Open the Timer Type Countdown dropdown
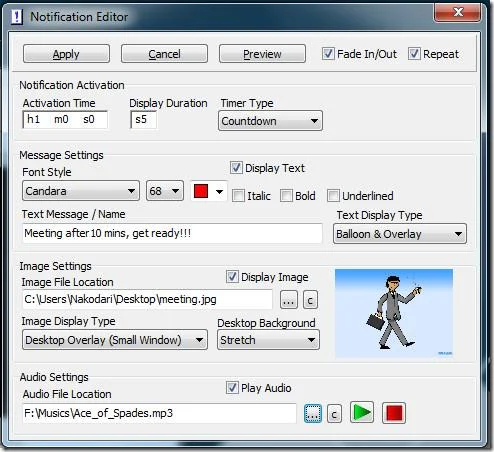 pos(270,121)
